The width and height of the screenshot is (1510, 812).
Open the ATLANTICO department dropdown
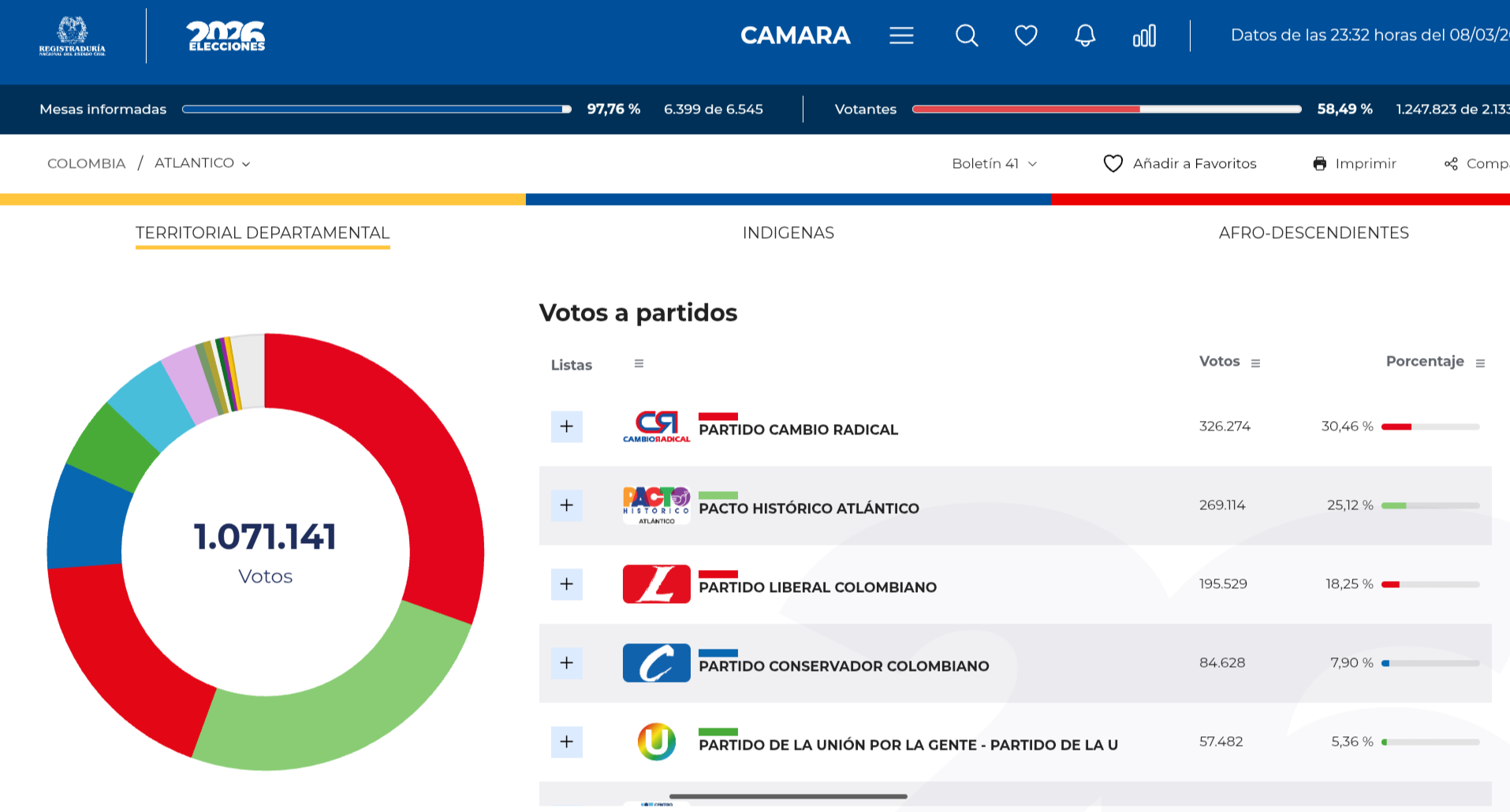[x=202, y=163]
